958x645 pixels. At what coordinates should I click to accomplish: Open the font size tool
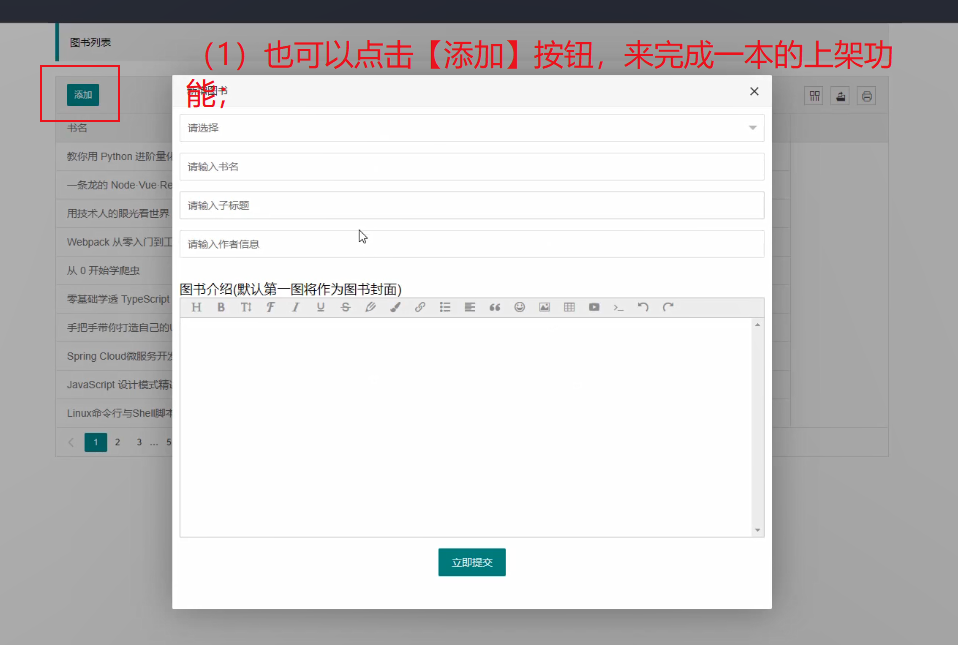[x=246, y=307]
